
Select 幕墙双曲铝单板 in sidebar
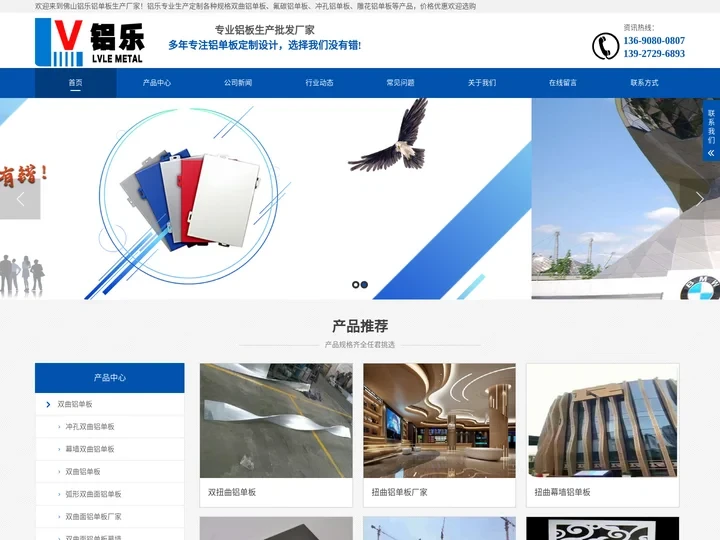click(90, 449)
